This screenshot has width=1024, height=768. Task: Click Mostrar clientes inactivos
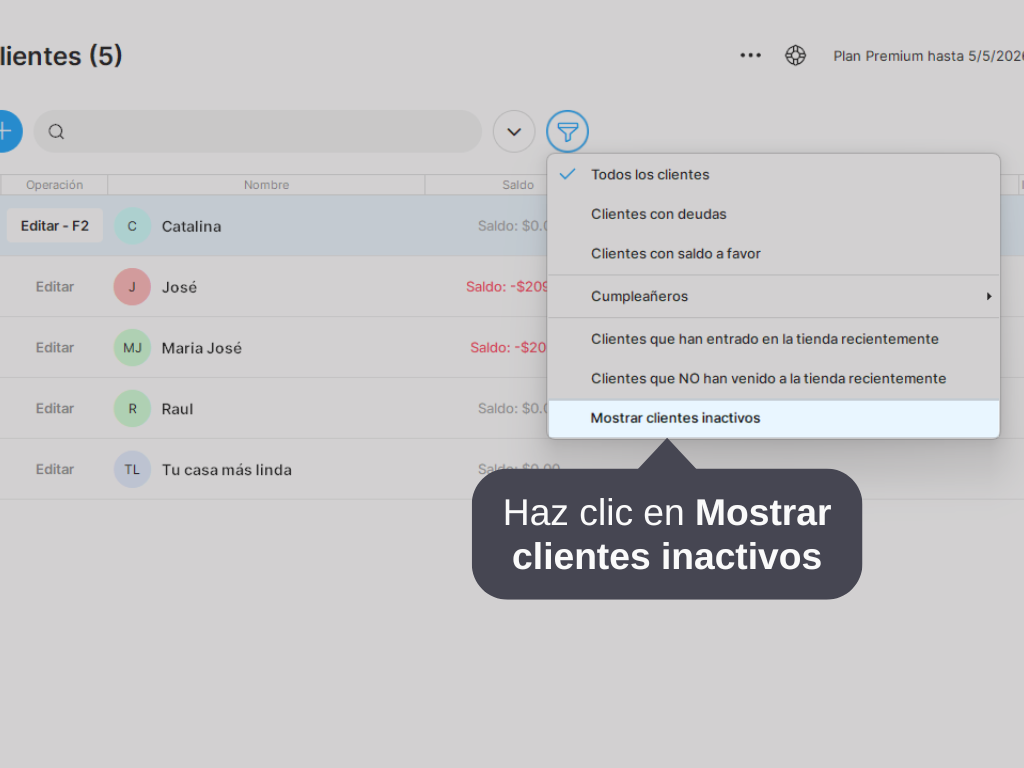[x=773, y=418]
